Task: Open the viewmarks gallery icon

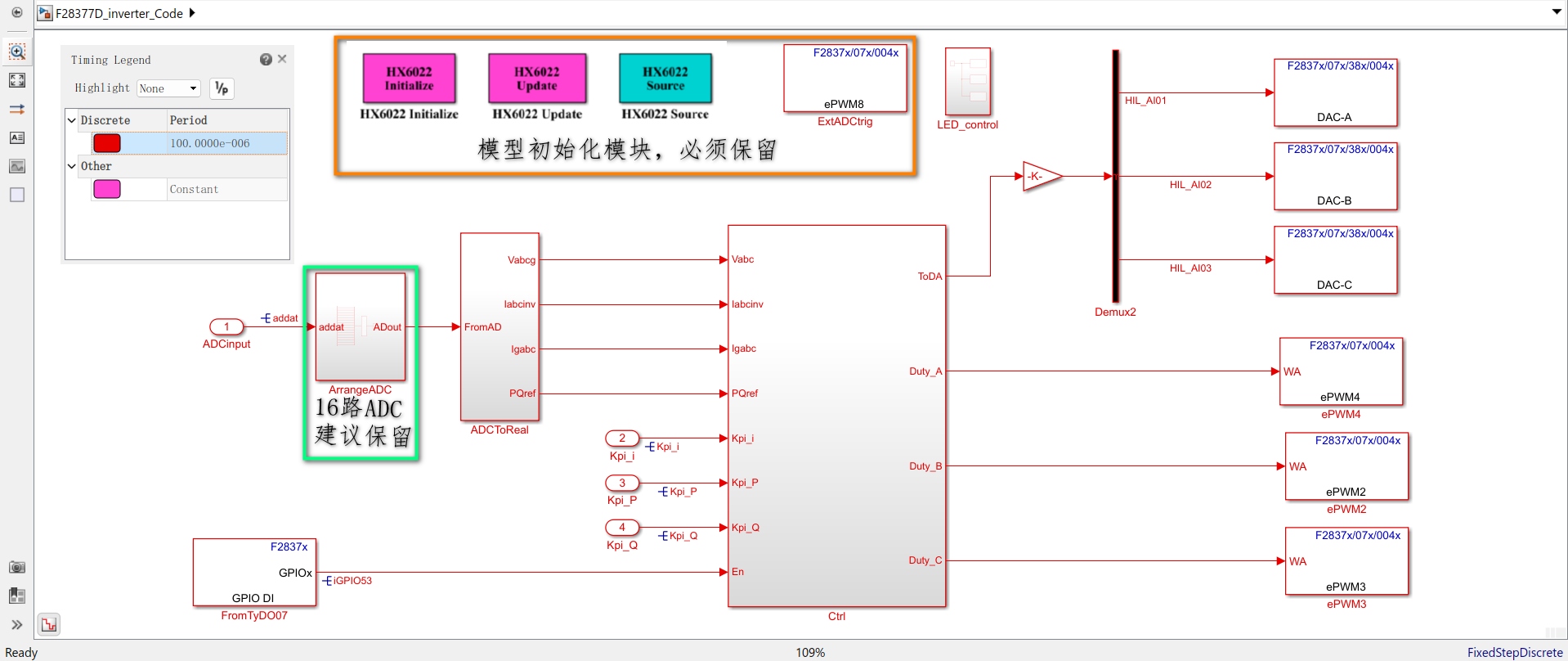Action: [16, 596]
